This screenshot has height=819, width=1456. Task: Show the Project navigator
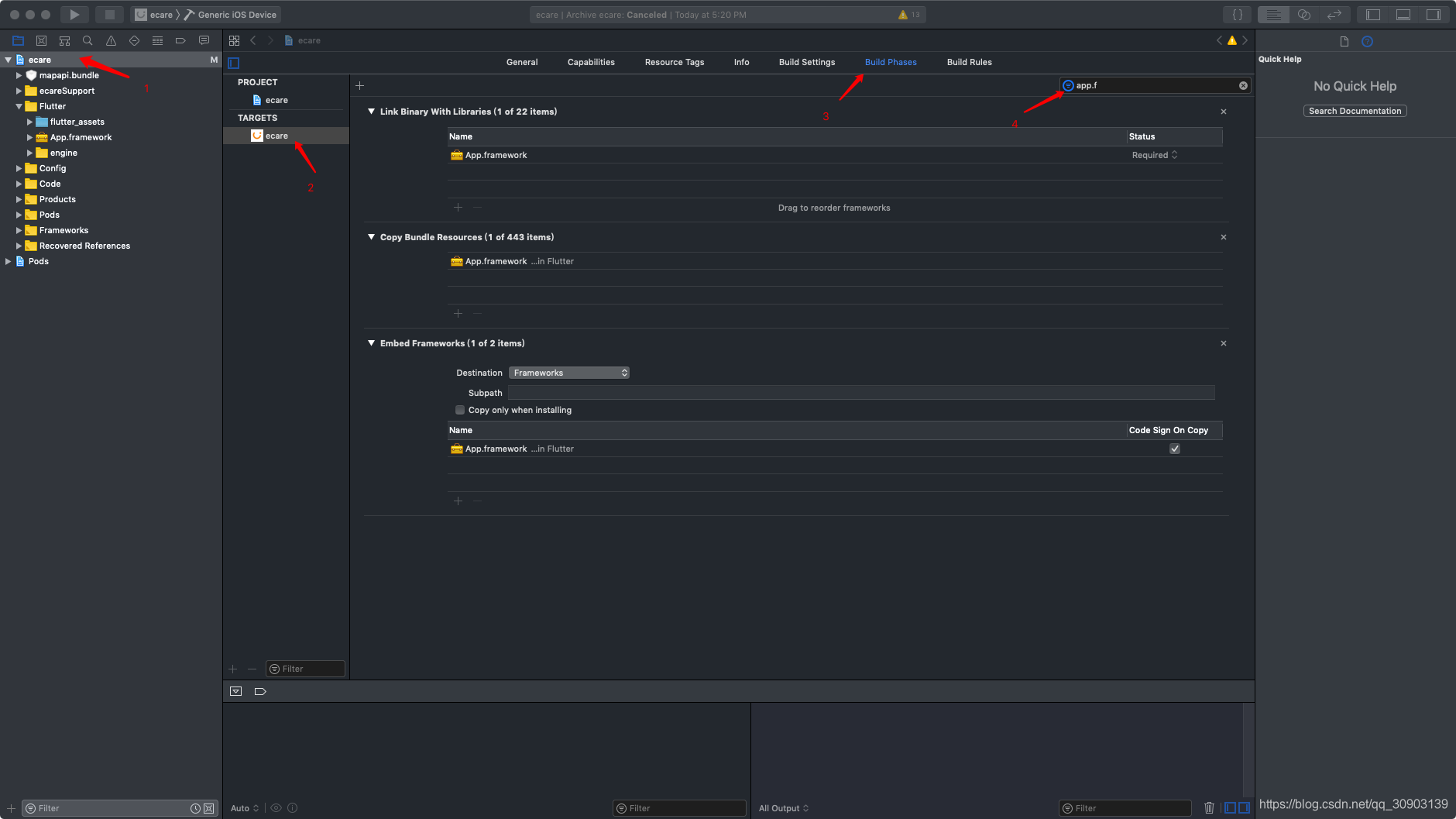pos(18,40)
